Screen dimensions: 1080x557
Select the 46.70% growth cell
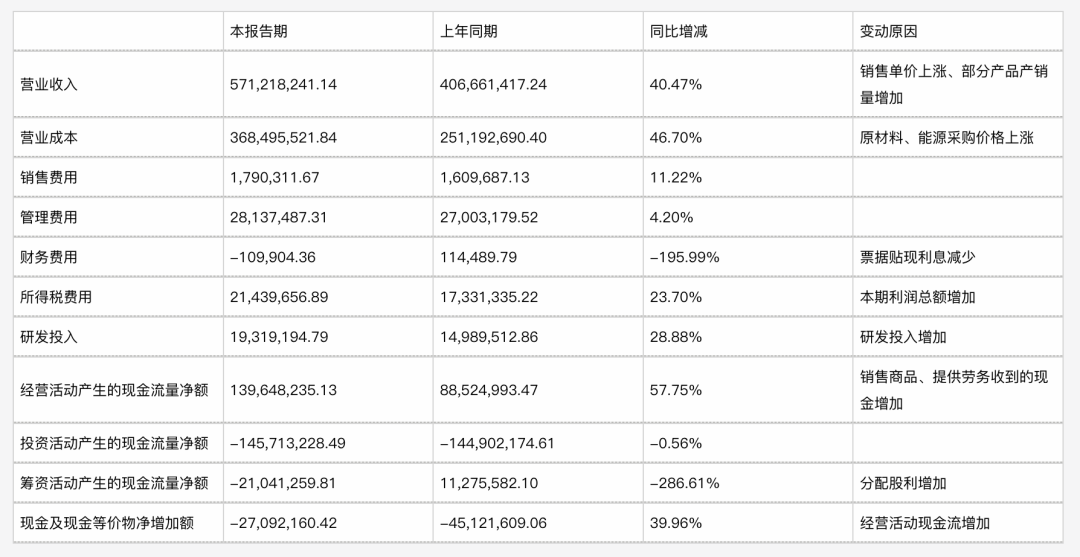(676, 138)
